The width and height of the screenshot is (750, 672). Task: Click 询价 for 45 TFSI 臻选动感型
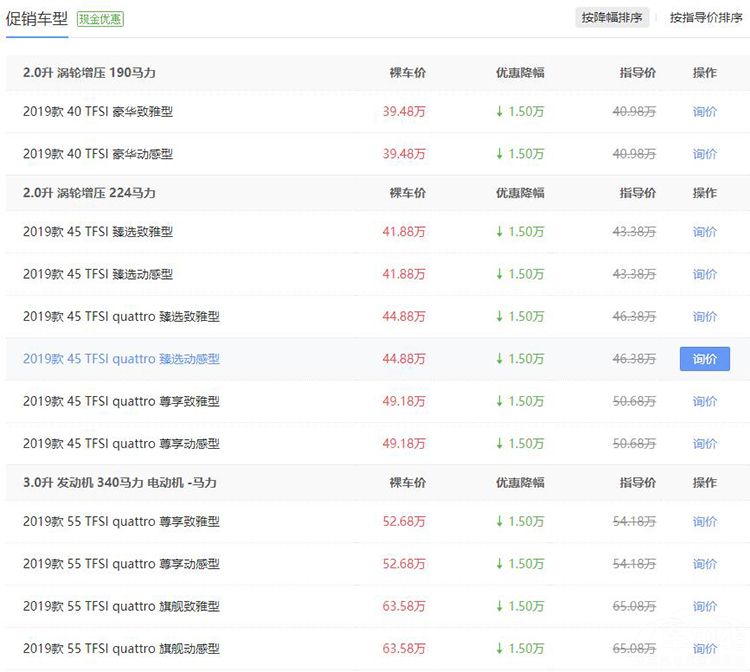(705, 274)
